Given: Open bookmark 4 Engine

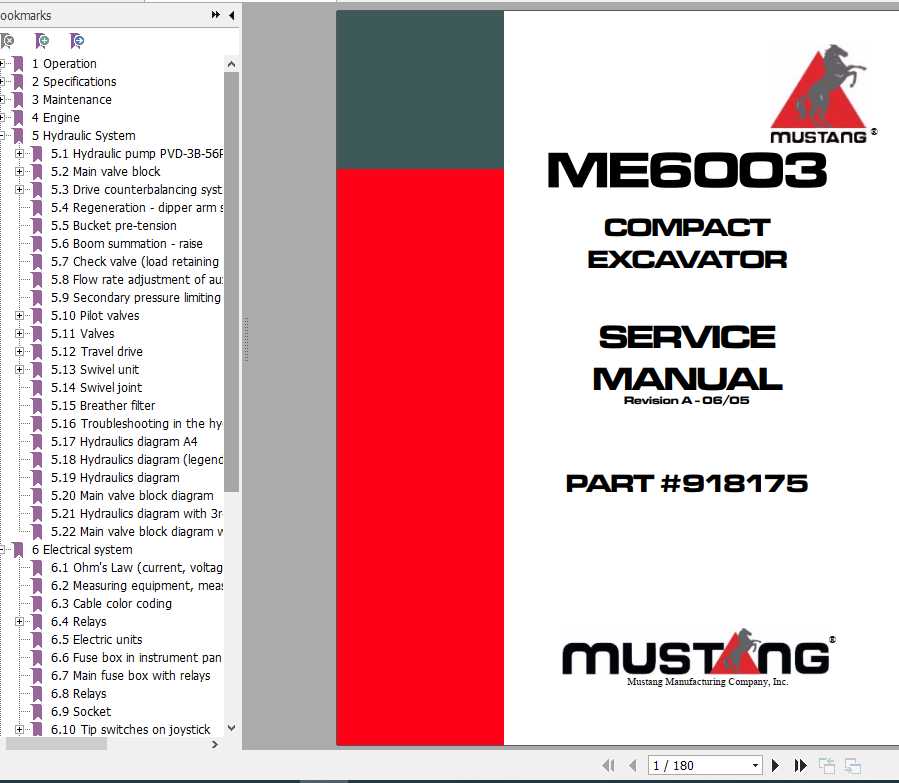Looking at the screenshot, I should (56, 118).
